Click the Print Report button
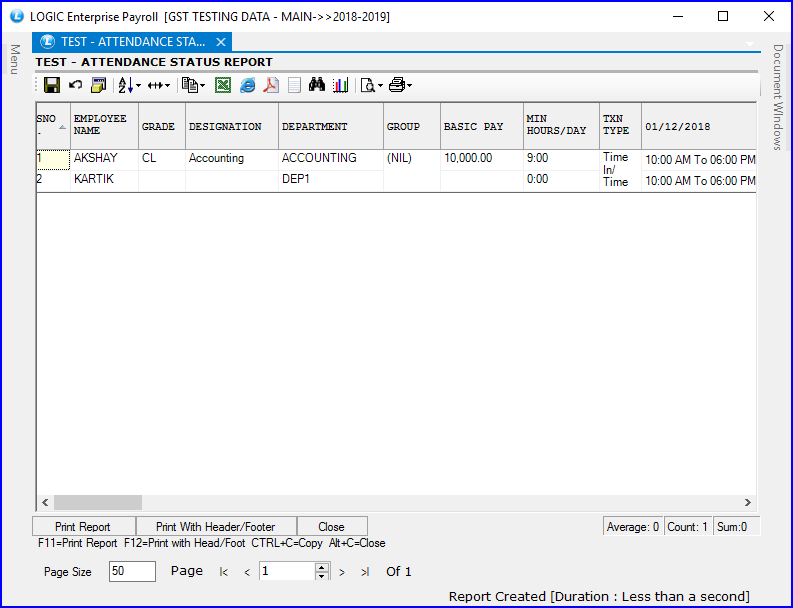The width and height of the screenshot is (793, 608). click(83, 527)
